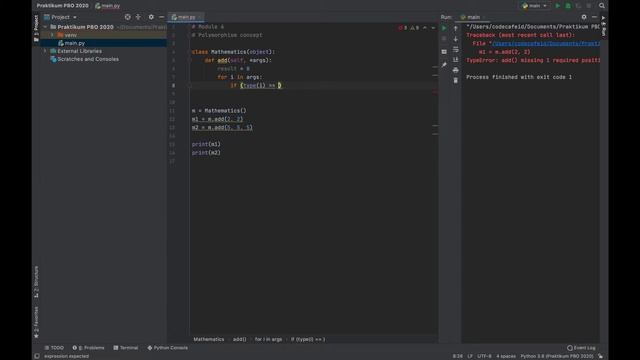This screenshot has width=640, height=360.
Task: Click main.py in the navigation bar
Action: (x=108, y=6)
